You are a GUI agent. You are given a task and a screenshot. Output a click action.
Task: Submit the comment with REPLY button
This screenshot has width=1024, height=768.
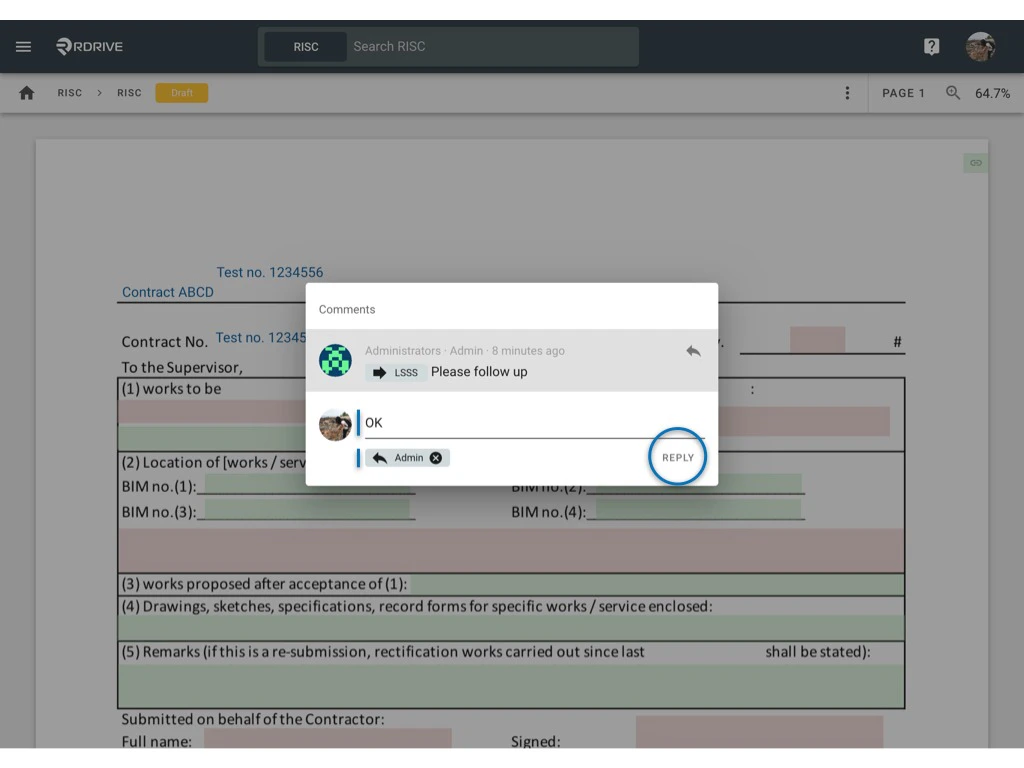678,457
